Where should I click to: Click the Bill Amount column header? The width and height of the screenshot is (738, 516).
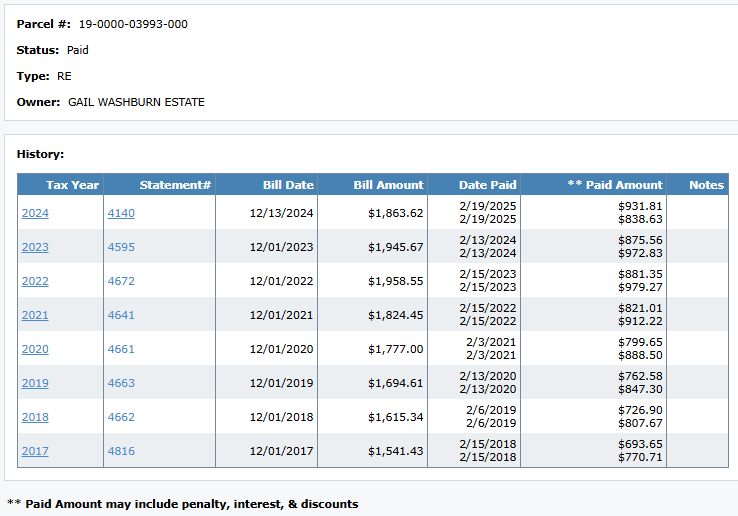(x=388, y=185)
